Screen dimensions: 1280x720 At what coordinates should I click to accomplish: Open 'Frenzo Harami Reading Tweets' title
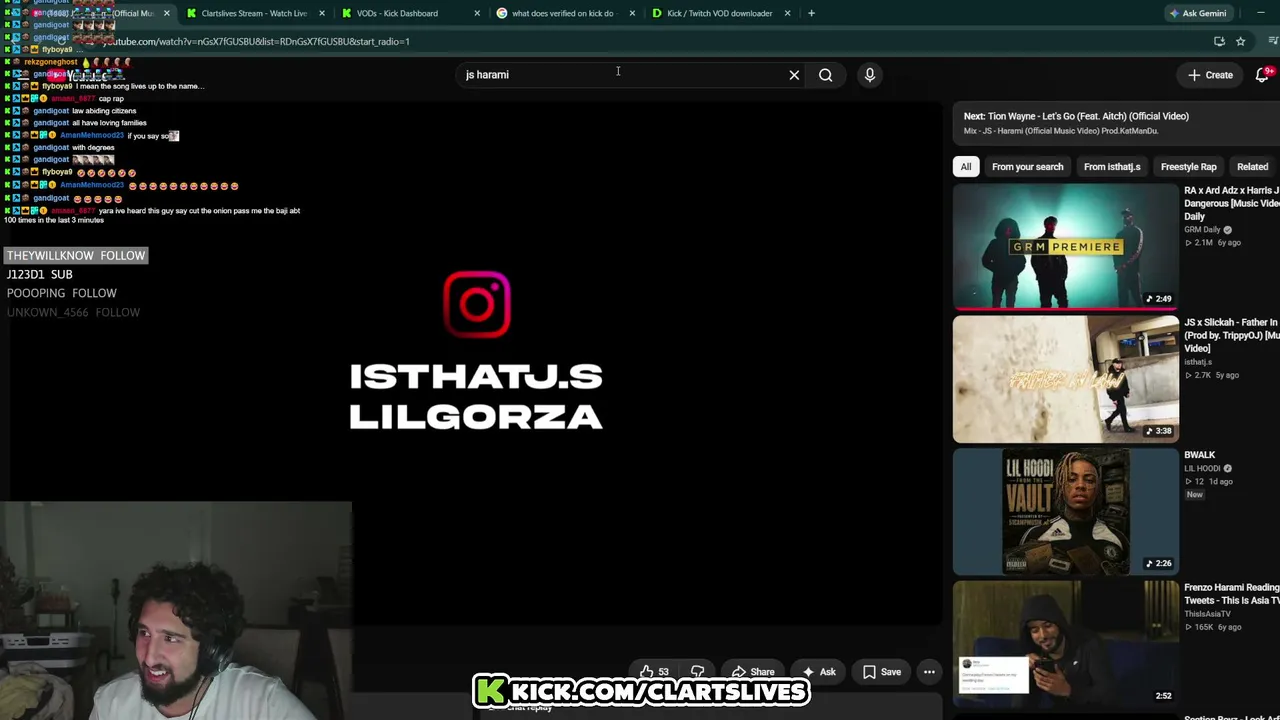pyautogui.click(x=1232, y=594)
